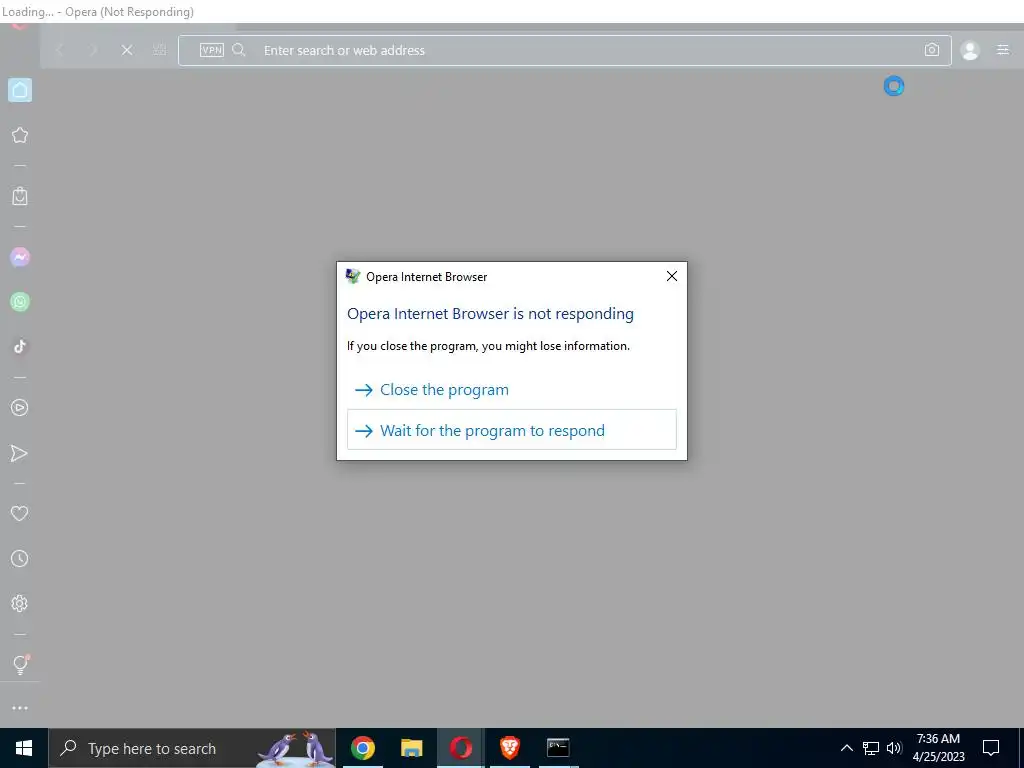This screenshot has width=1024, height=768.
Task: Open the Command Prompt taskbar icon
Action: (x=558, y=748)
